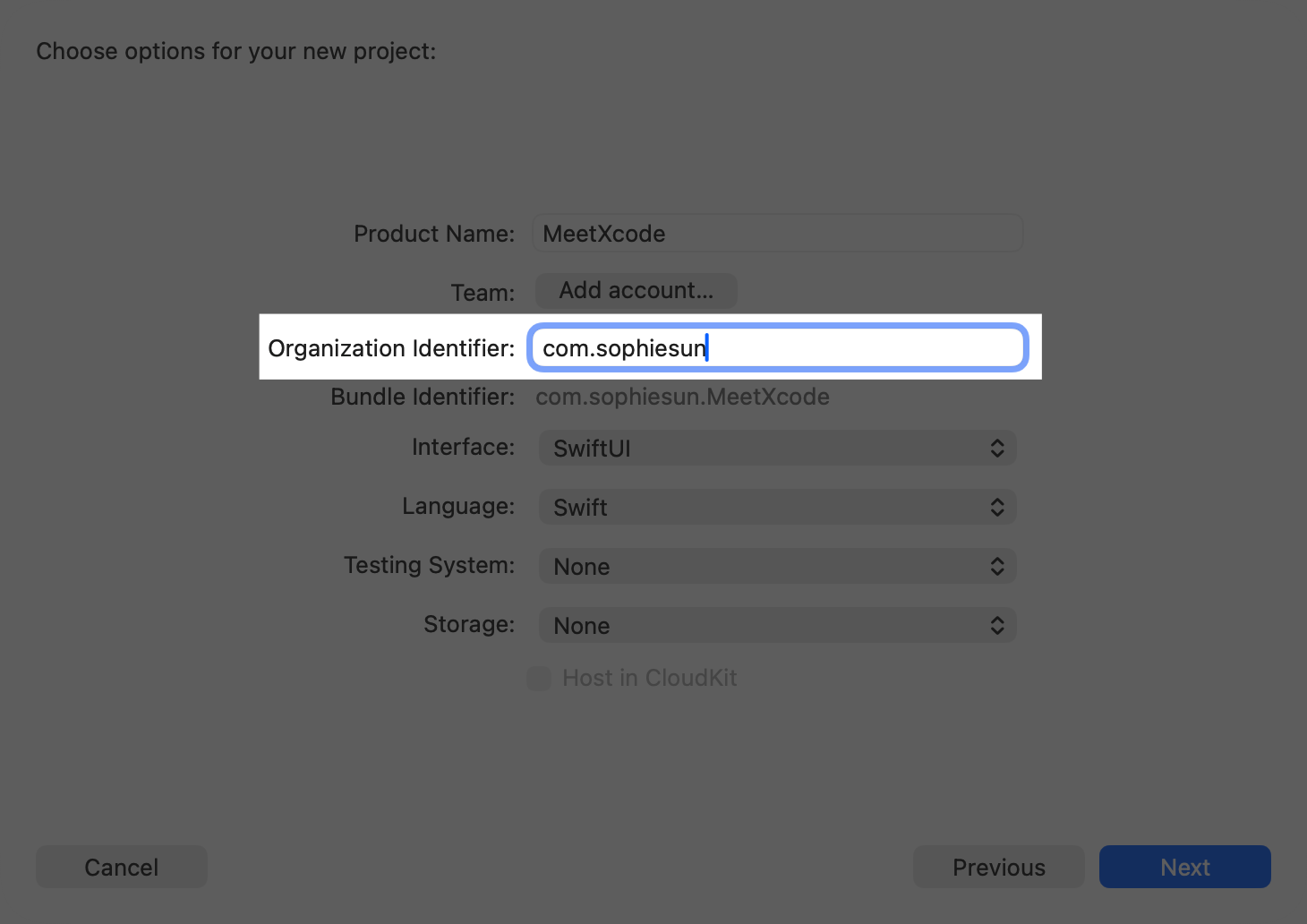Click the bundle identifier com.sophiesun.MeetXcode text
1307x924 pixels.
(x=682, y=397)
